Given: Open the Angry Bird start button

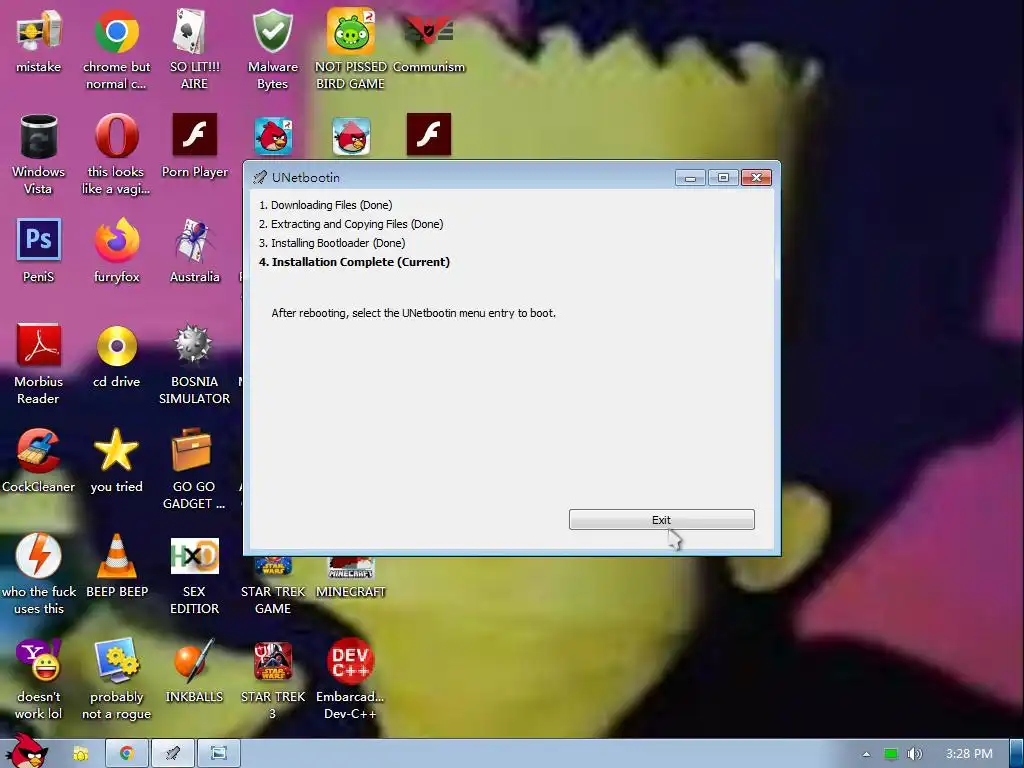Looking at the screenshot, I should 26,751.
